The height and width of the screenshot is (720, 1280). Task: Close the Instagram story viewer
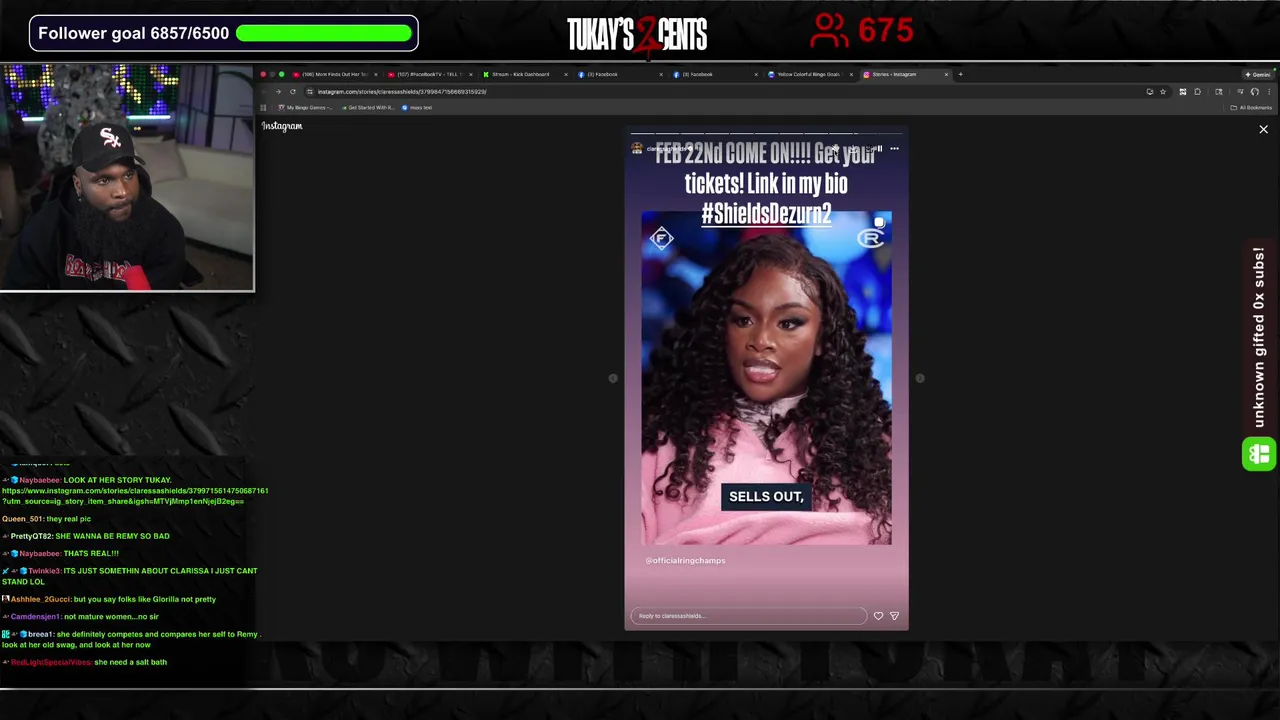click(1263, 129)
